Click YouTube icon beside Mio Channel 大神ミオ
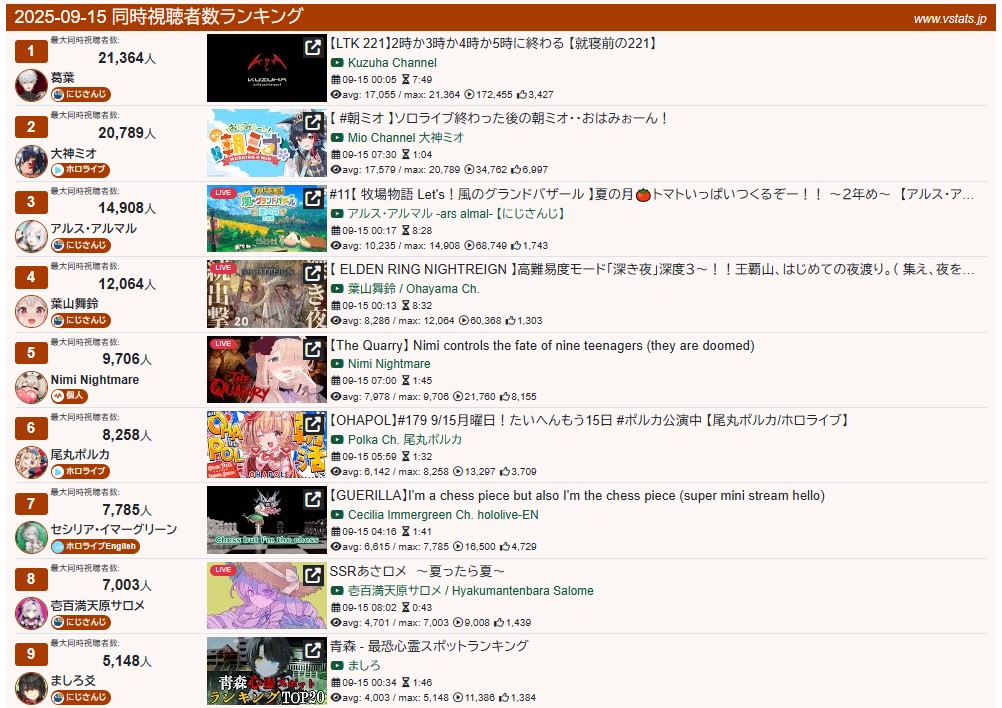 337,137
